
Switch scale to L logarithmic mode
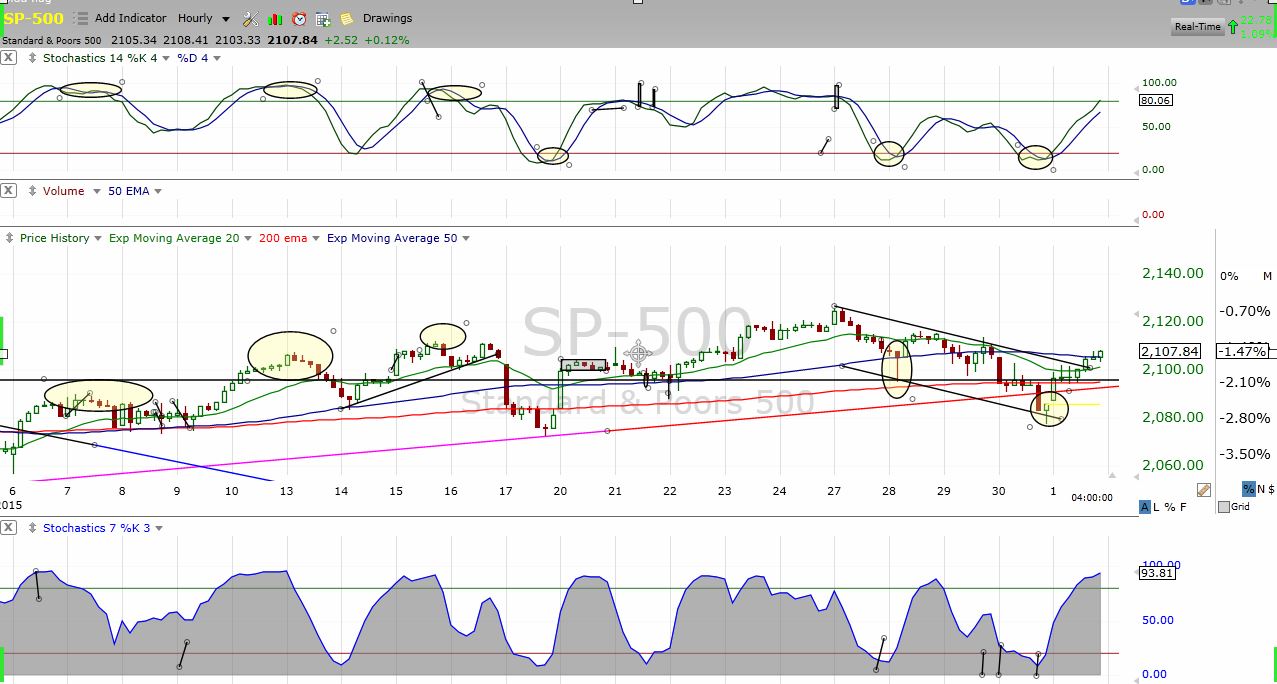(x=1158, y=507)
